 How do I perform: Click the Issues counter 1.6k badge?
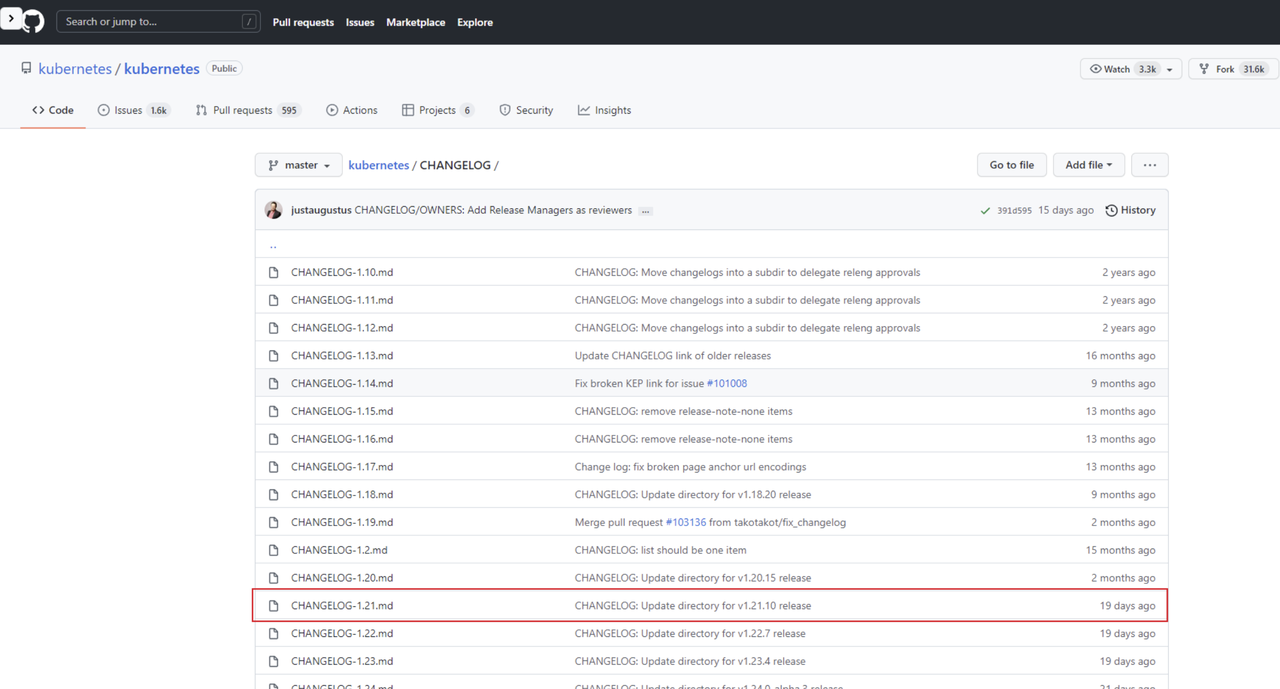coord(159,111)
